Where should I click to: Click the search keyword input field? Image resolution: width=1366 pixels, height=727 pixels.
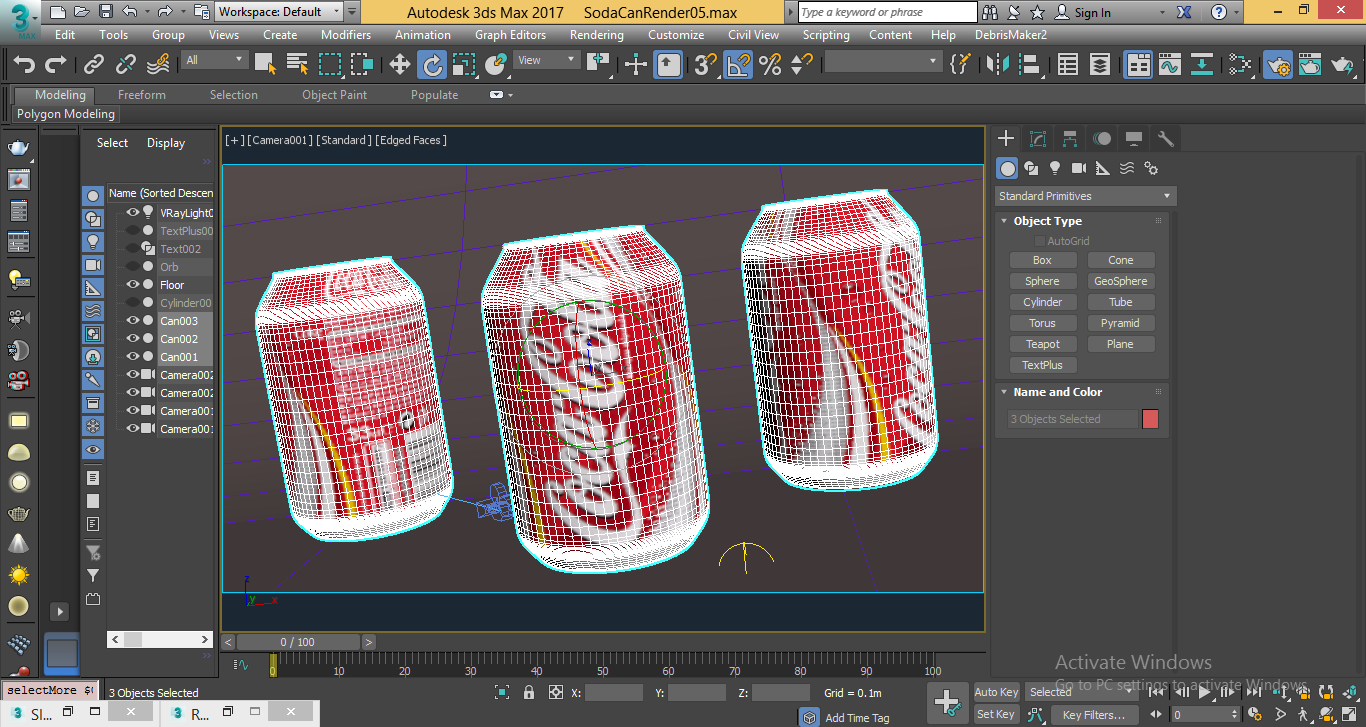point(888,12)
